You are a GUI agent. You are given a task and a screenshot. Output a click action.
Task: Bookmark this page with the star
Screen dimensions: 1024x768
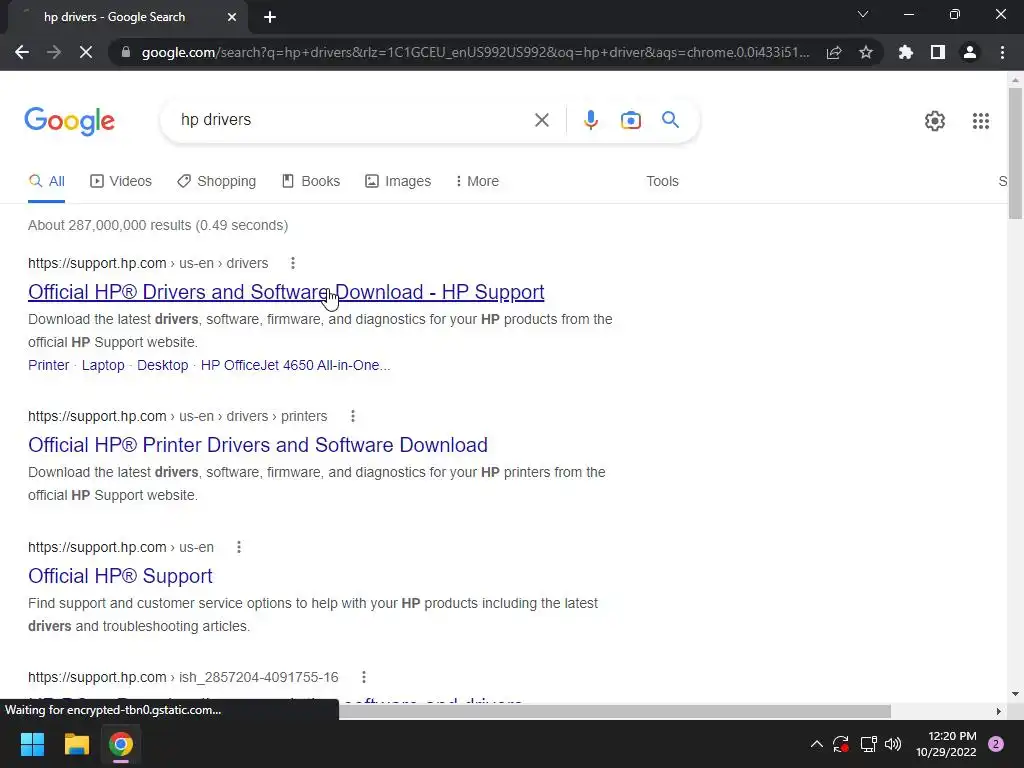pyautogui.click(x=866, y=52)
